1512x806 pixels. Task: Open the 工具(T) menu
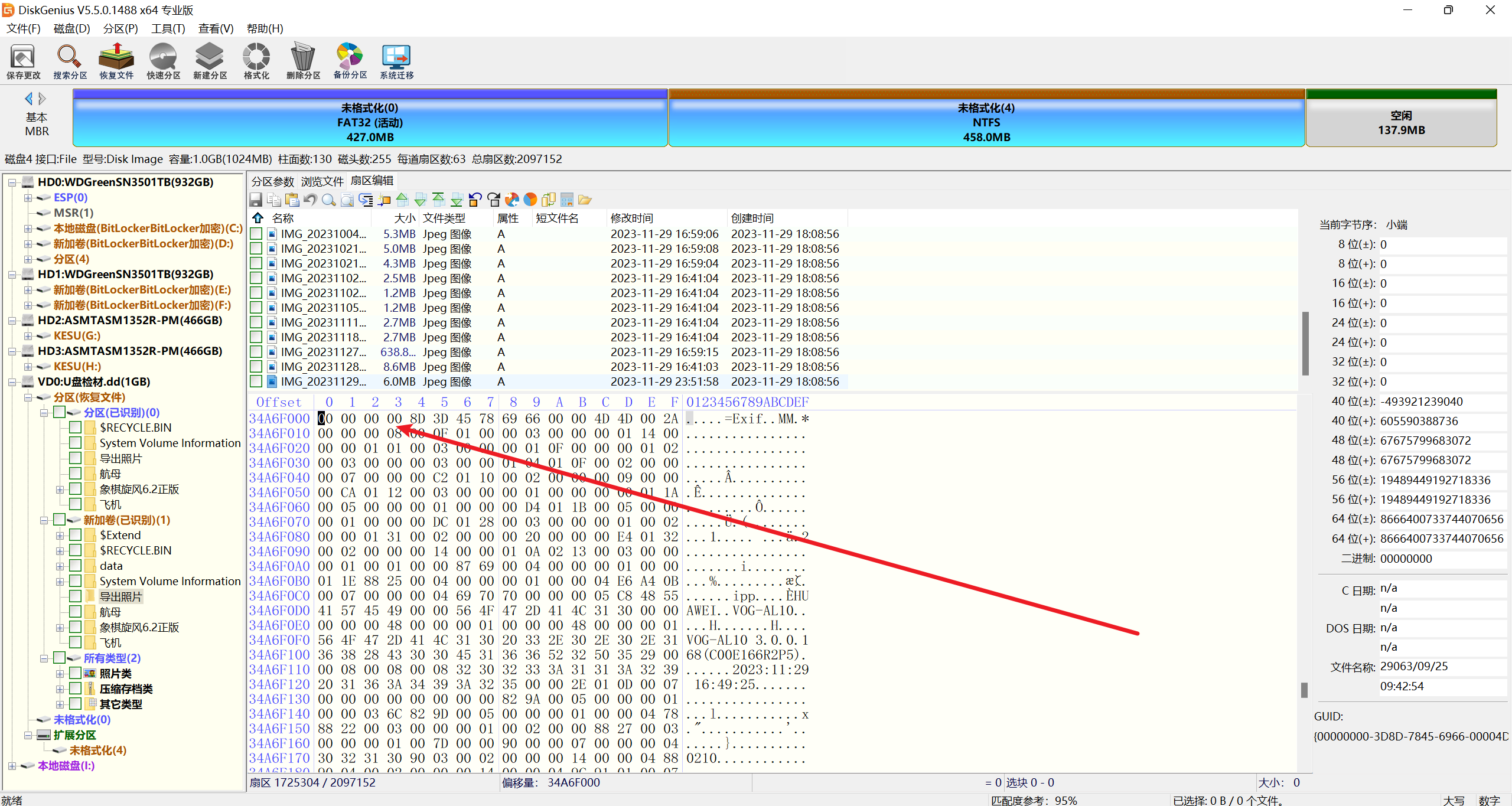pos(168,28)
